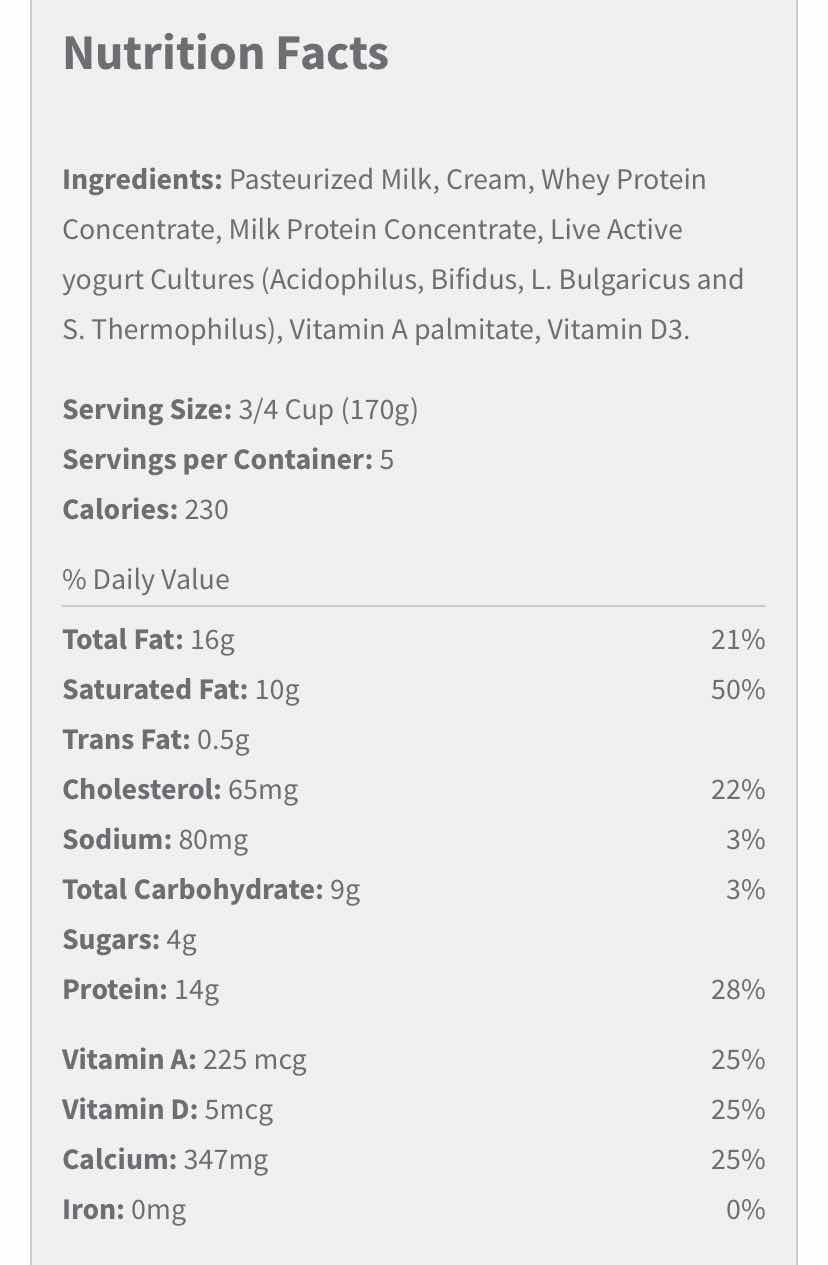Click the Servings per Container label
The width and height of the screenshot is (828, 1265).
pos(217,460)
